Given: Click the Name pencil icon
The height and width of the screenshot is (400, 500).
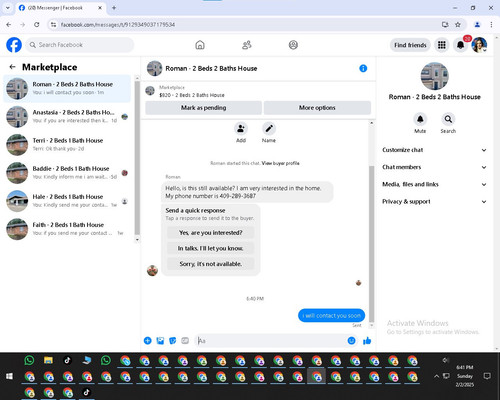Looking at the screenshot, I should coord(269,129).
